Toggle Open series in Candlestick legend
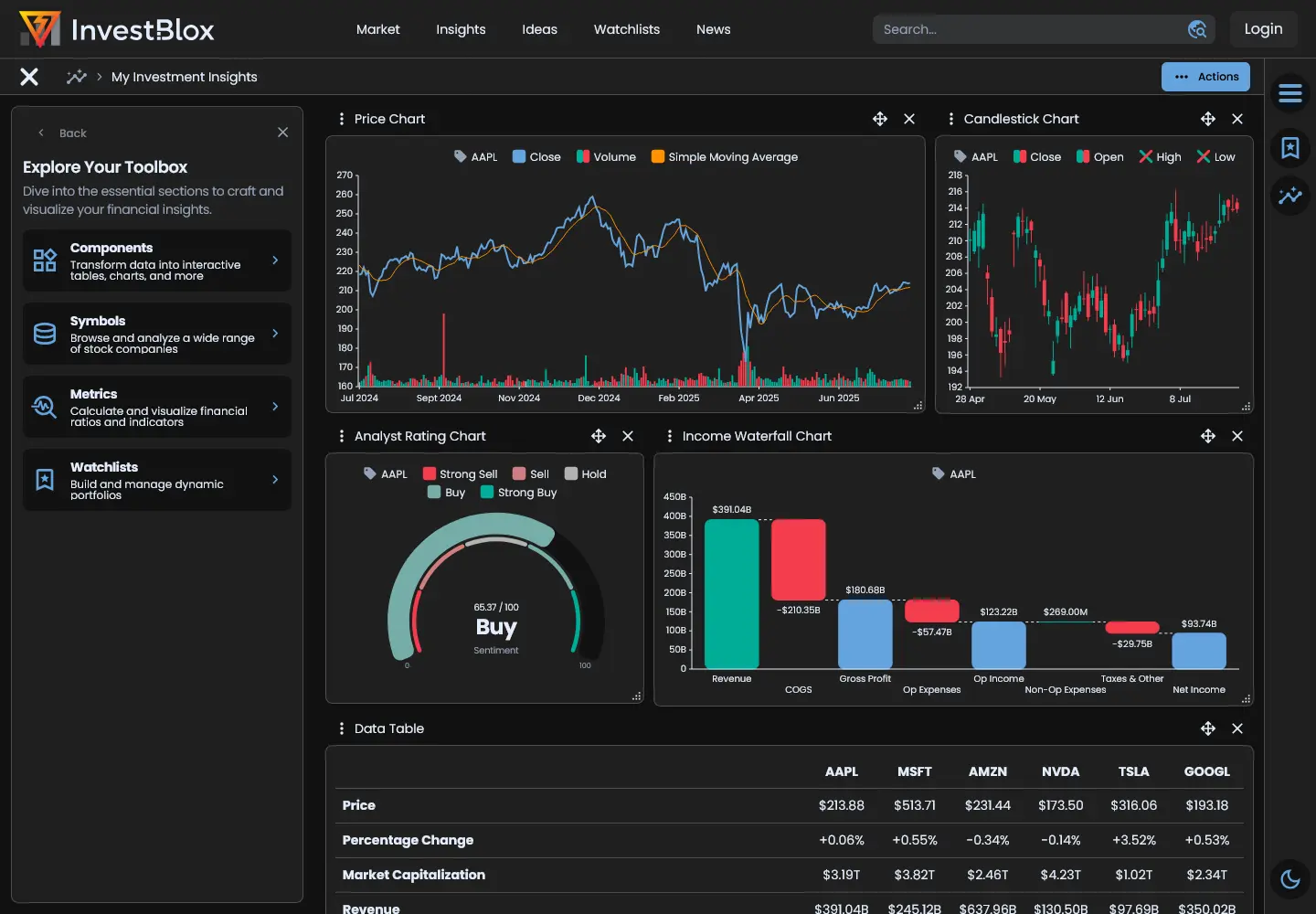 [1100, 157]
